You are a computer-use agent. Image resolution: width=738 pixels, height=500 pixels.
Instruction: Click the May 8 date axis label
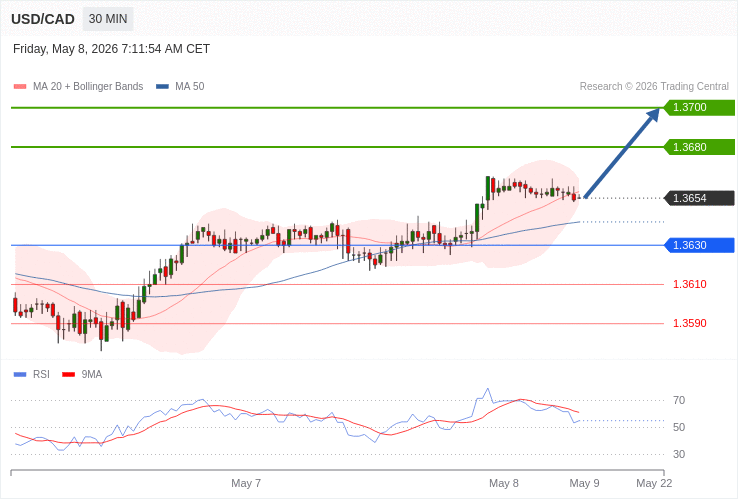pos(504,484)
